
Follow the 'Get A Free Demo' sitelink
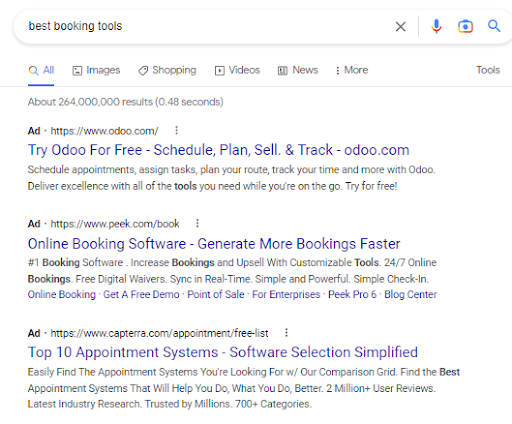[141, 294]
